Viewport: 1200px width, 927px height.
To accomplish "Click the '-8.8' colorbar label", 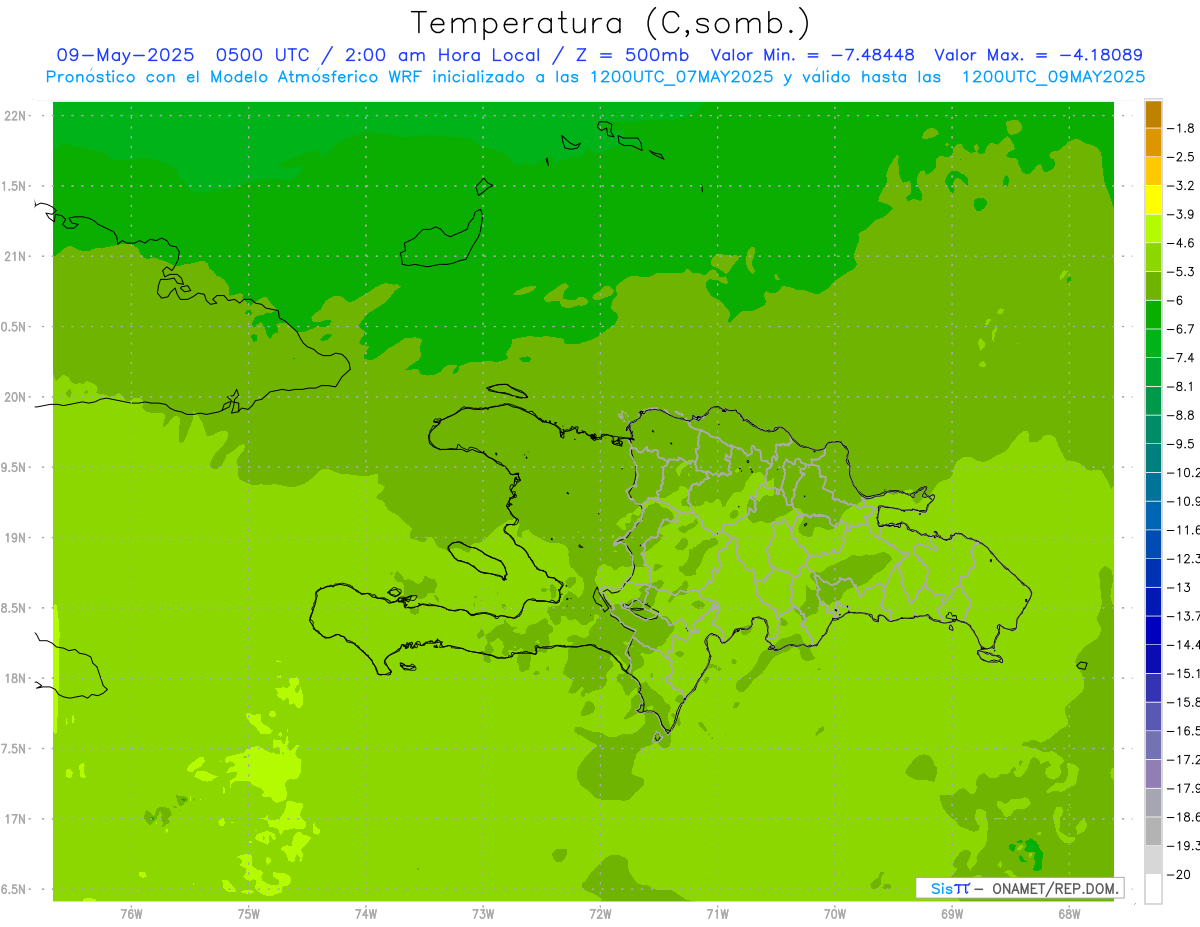I will 1181,415.
